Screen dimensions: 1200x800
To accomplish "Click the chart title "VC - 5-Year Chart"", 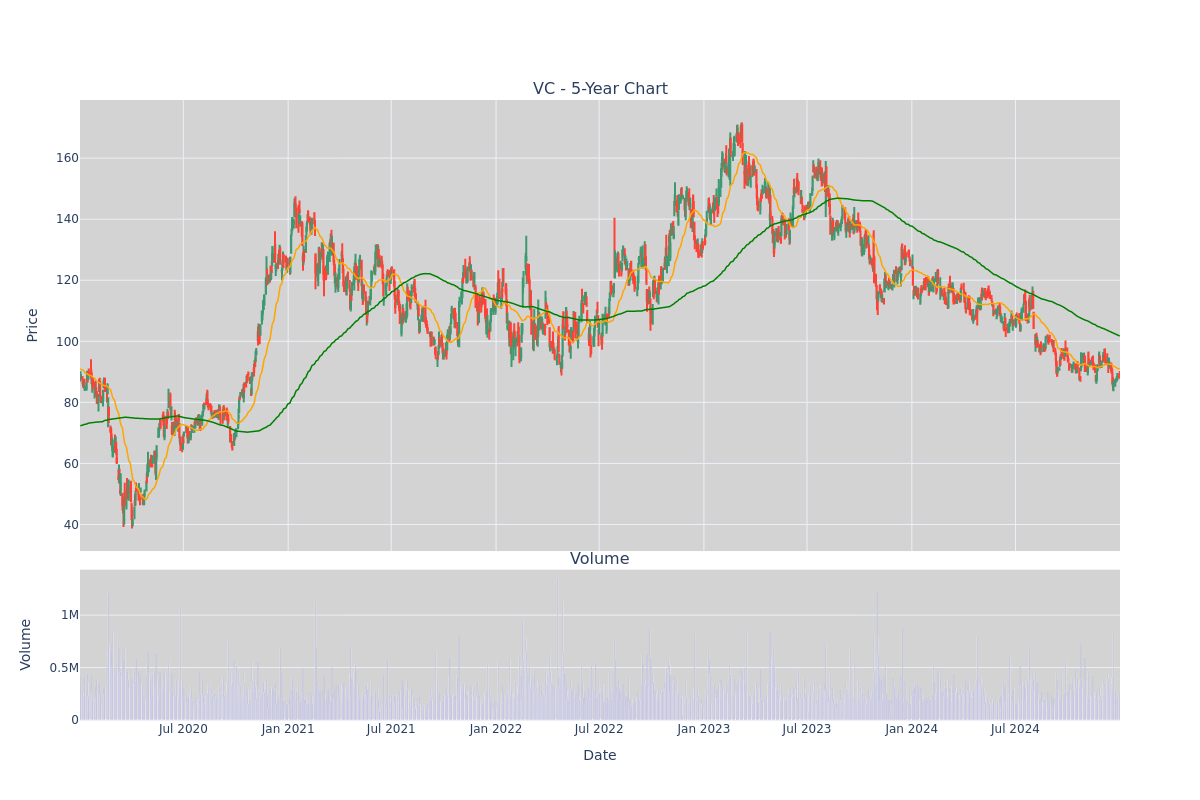I will click(600, 89).
